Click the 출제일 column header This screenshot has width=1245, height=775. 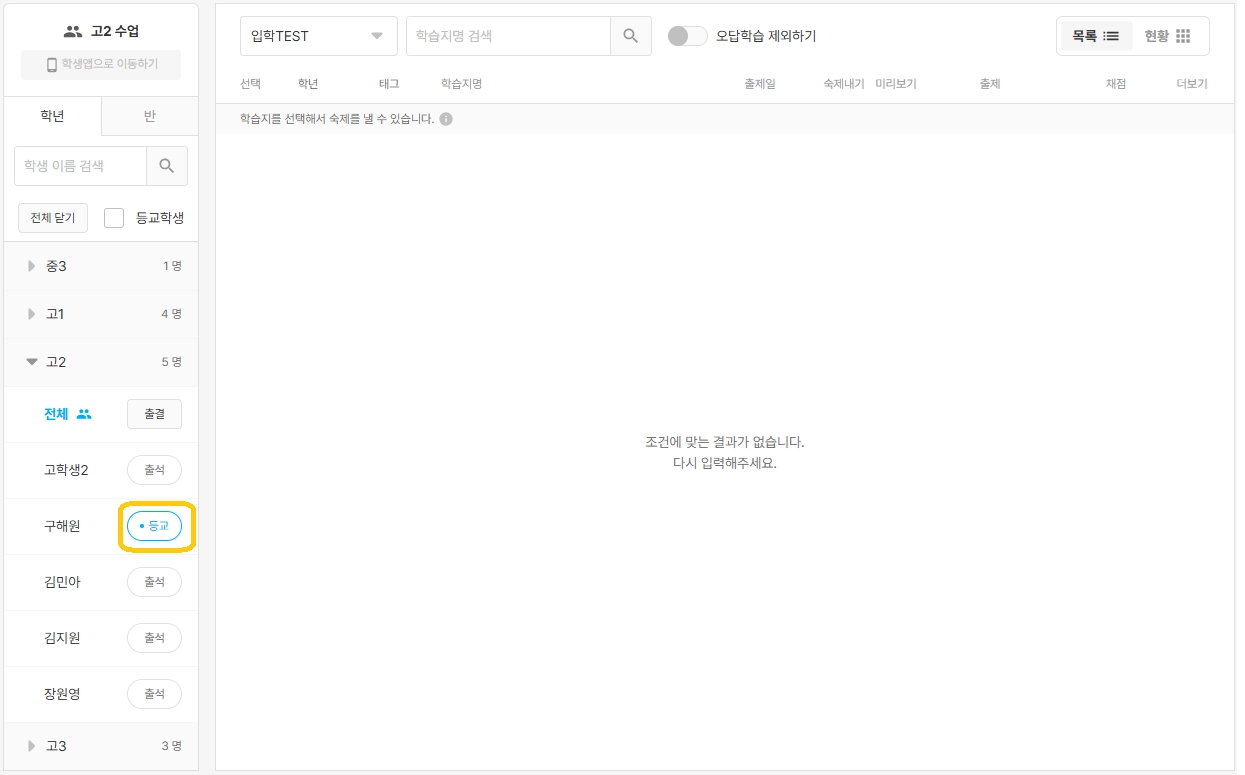coord(760,84)
